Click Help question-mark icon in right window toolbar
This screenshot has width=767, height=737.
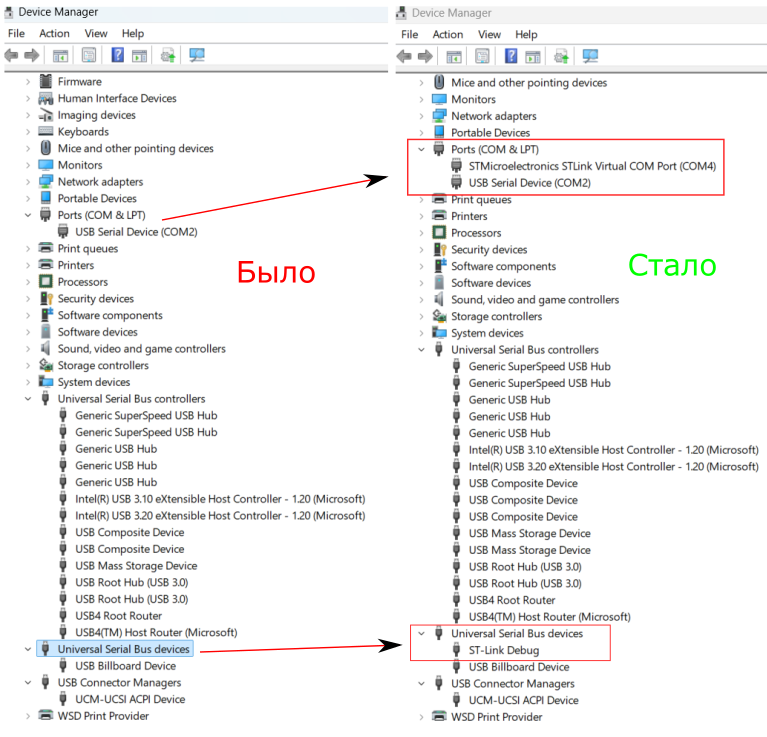pos(511,56)
